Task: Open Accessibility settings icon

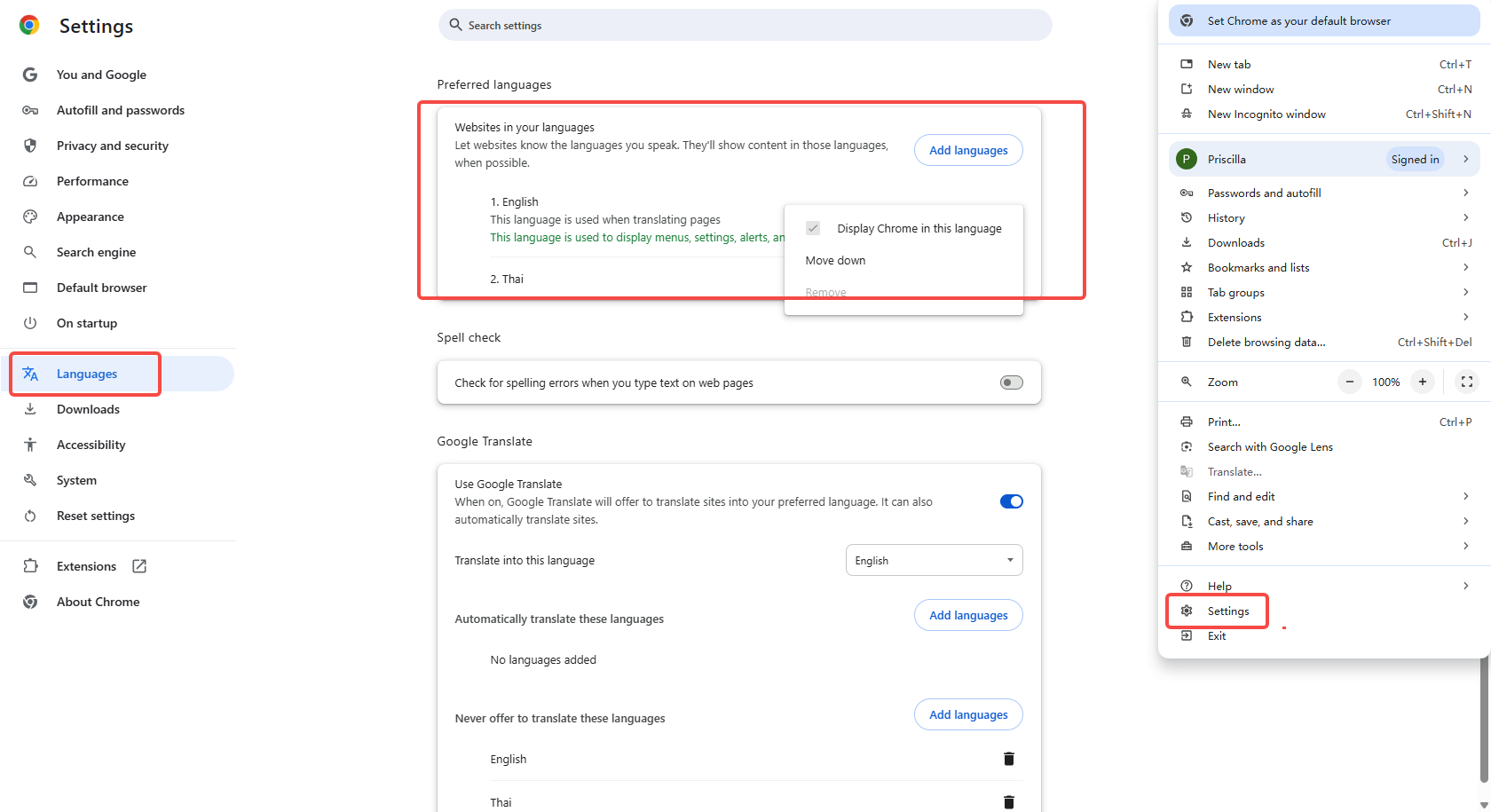Action: pos(29,444)
